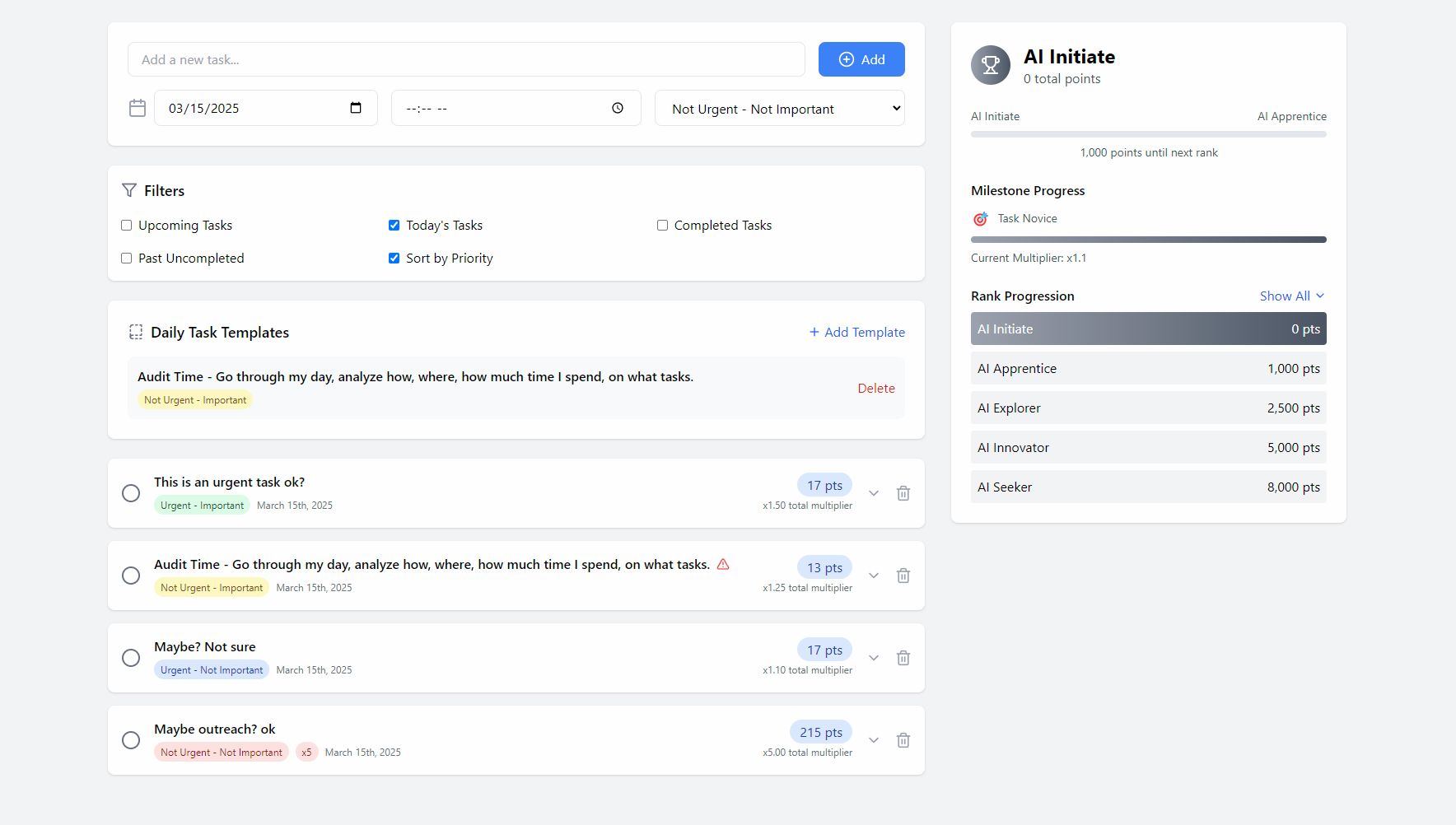This screenshot has height=825, width=1456.
Task: Expand the 'This is an urgent task ok?' details chevron
Action: click(x=874, y=493)
